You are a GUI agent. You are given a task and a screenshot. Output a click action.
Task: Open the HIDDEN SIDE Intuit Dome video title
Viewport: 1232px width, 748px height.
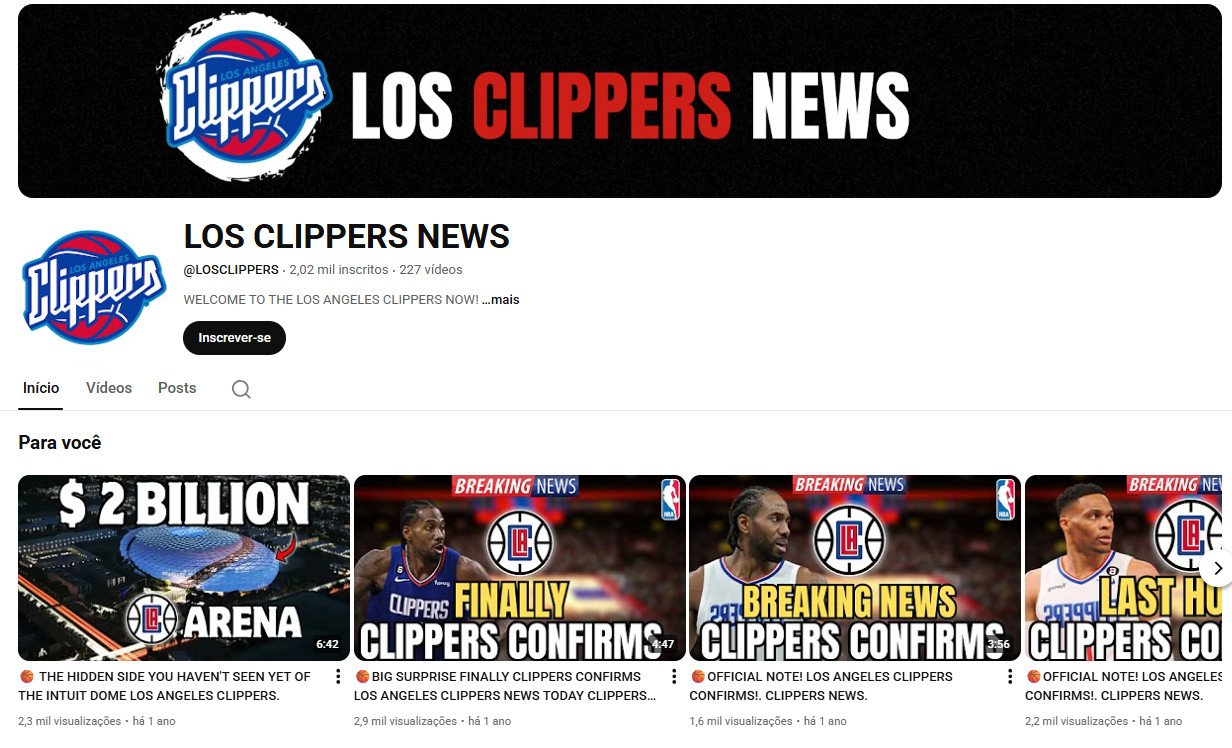tap(160, 685)
